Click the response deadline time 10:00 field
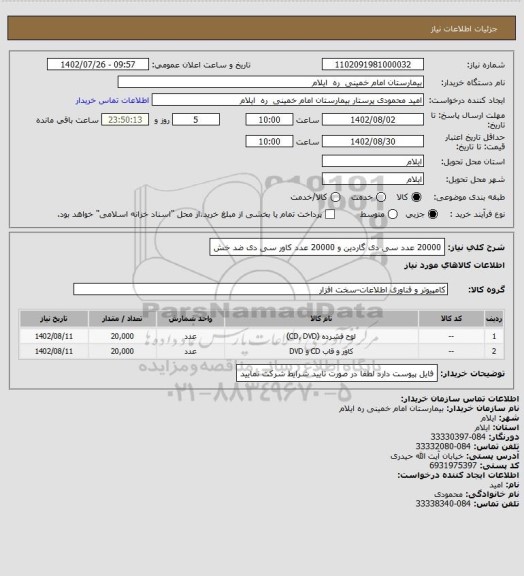Viewport: 524px width, 576px height. 269,120
